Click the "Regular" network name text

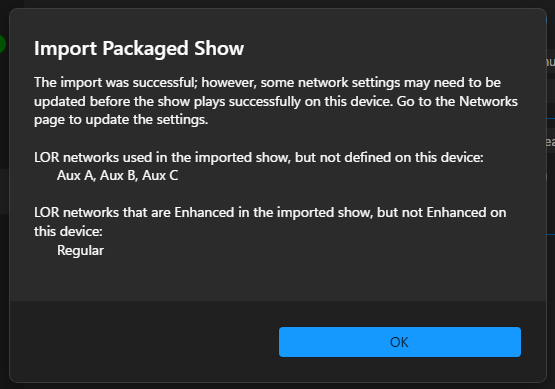coord(80,251)
